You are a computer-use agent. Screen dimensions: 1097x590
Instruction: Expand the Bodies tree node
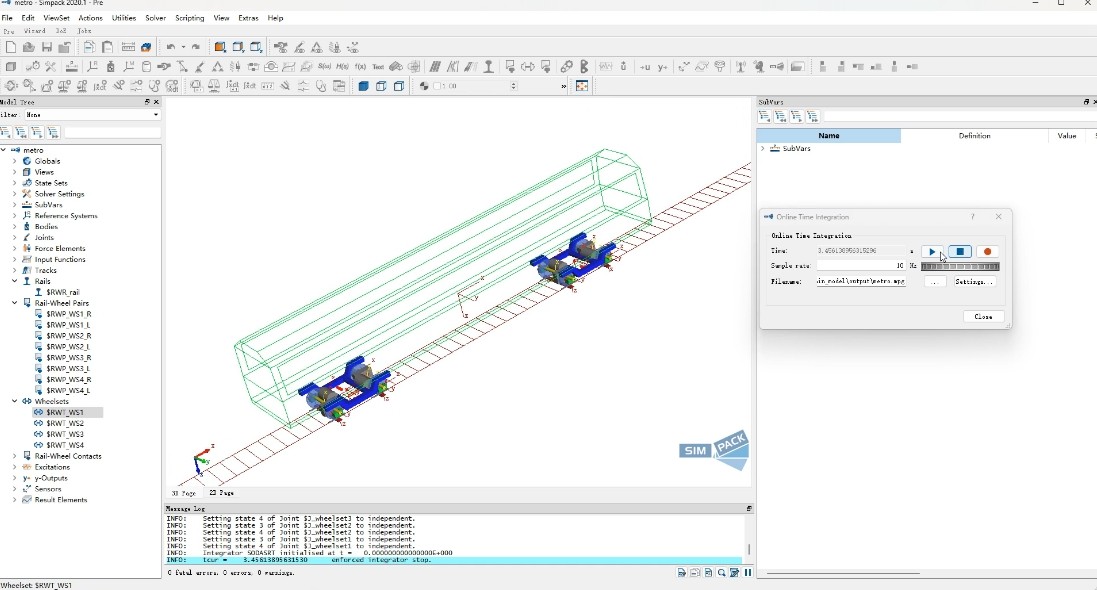[x=15, y=227]
